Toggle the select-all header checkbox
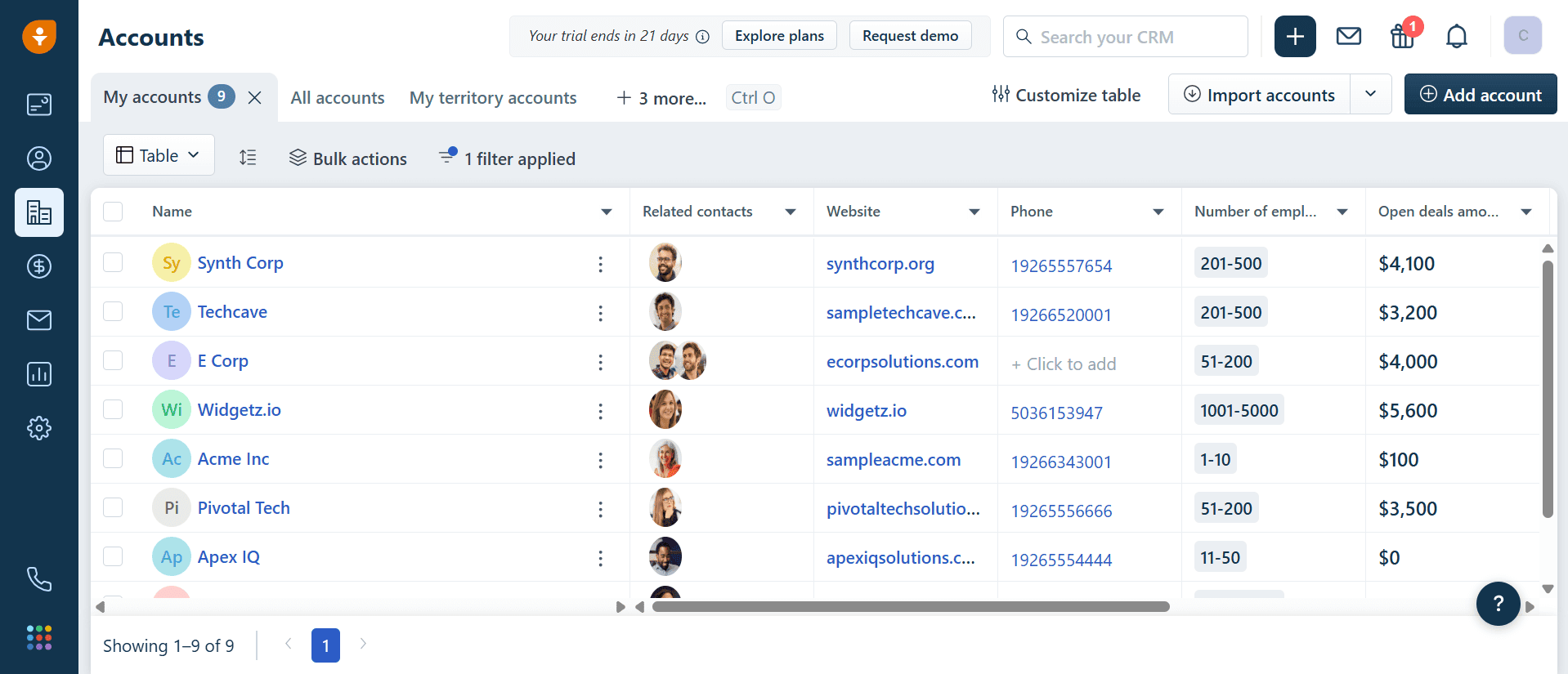 [113, 212]
